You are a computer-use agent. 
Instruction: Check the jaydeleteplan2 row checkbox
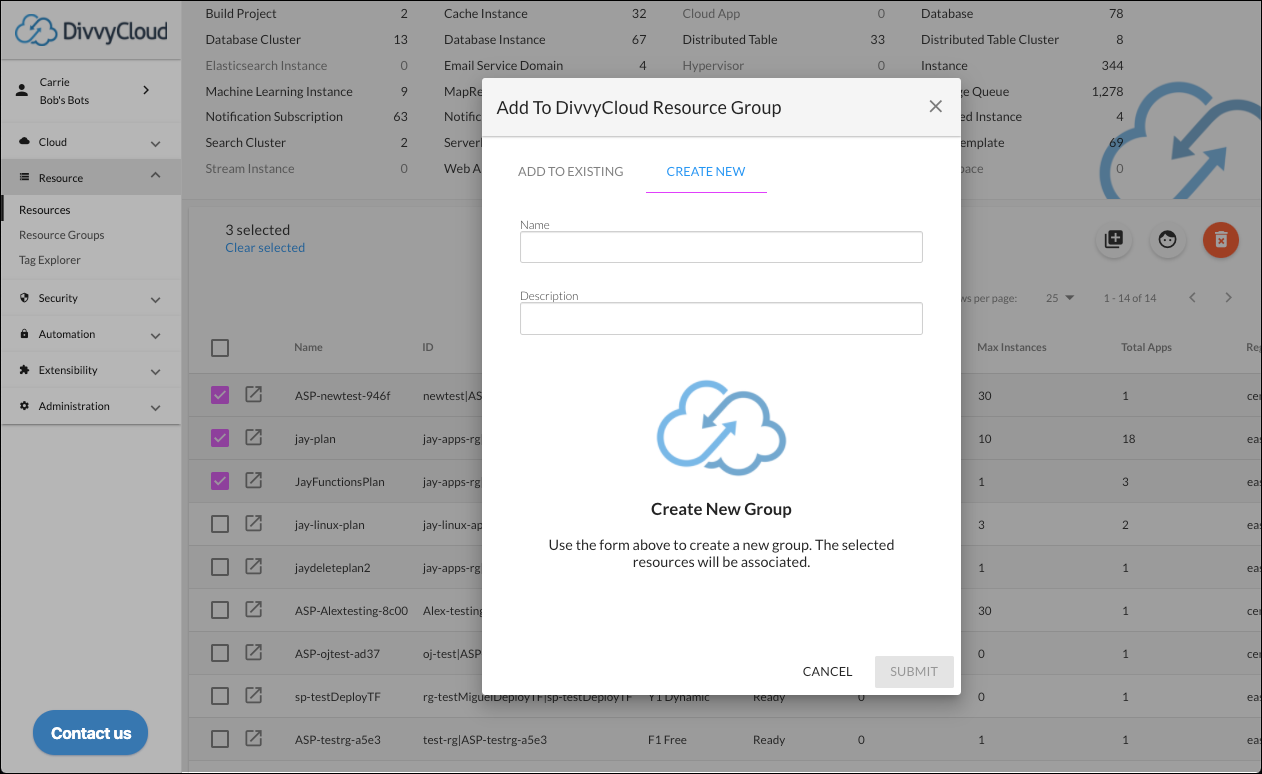click(220, 567)
